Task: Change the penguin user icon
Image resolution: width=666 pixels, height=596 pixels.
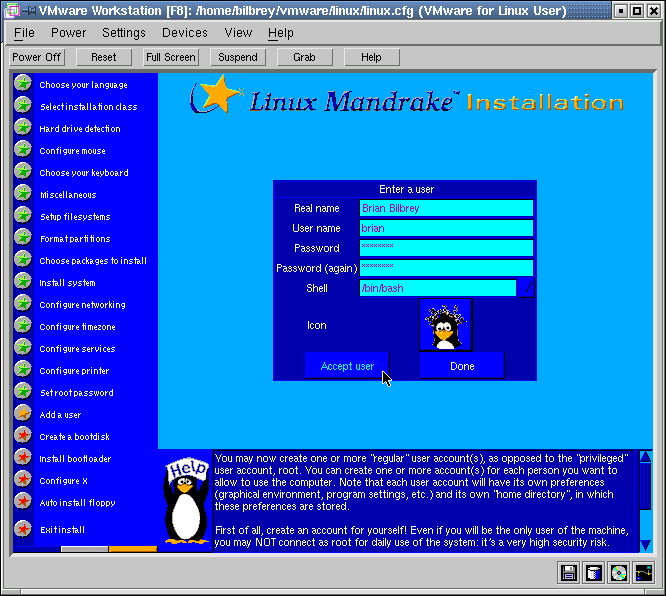Action: [x=445, y=325]
